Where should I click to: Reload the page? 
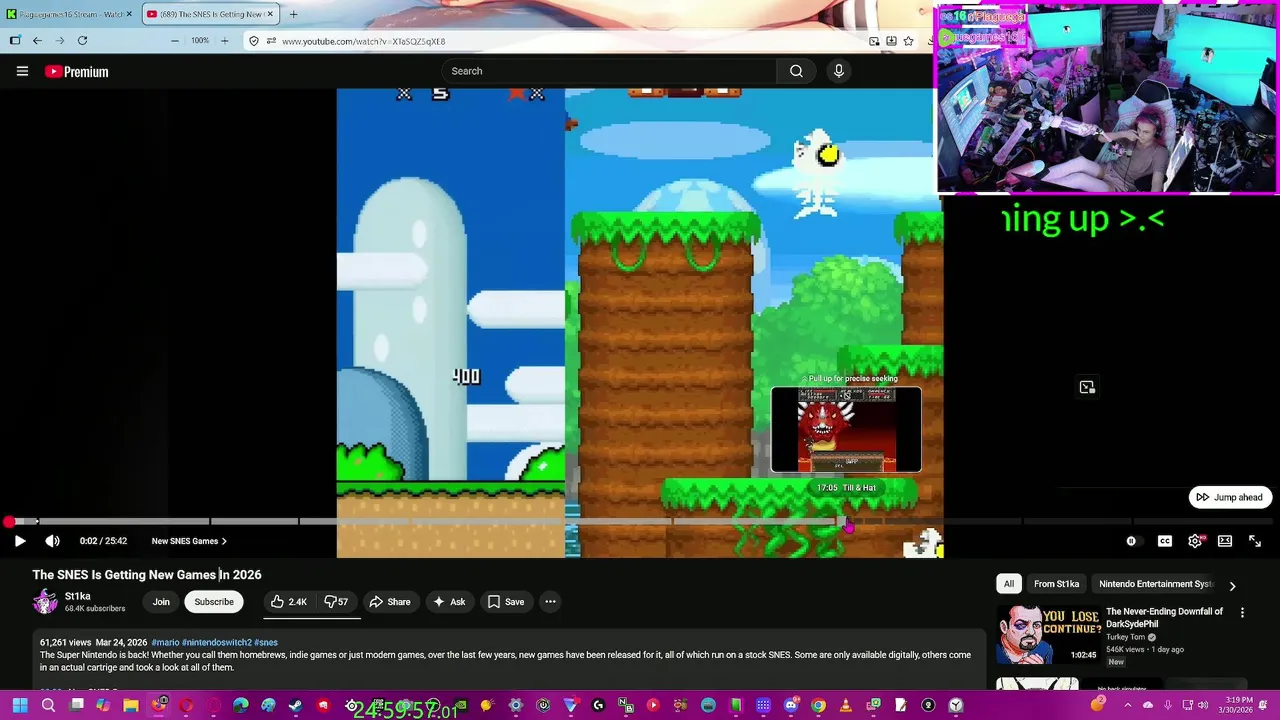click(x=82, y=41)
